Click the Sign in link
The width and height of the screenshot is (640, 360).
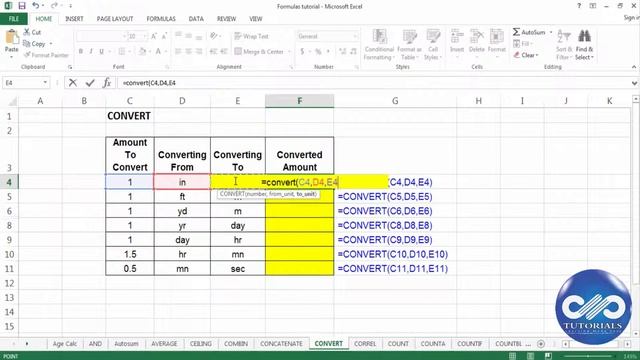tap(631, 18)
